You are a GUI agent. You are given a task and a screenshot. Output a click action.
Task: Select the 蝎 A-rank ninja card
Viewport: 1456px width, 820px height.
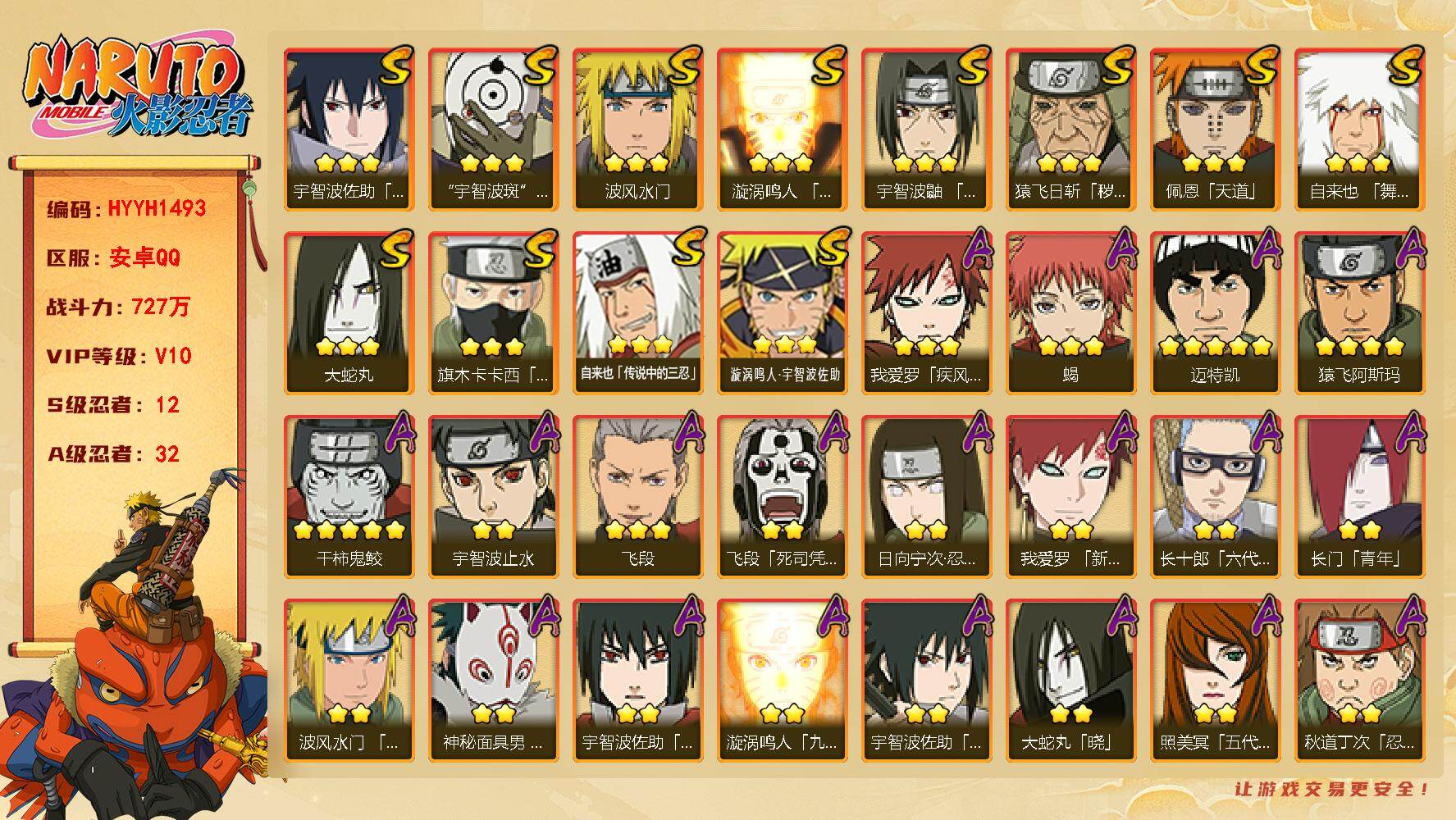(1070, 312)
